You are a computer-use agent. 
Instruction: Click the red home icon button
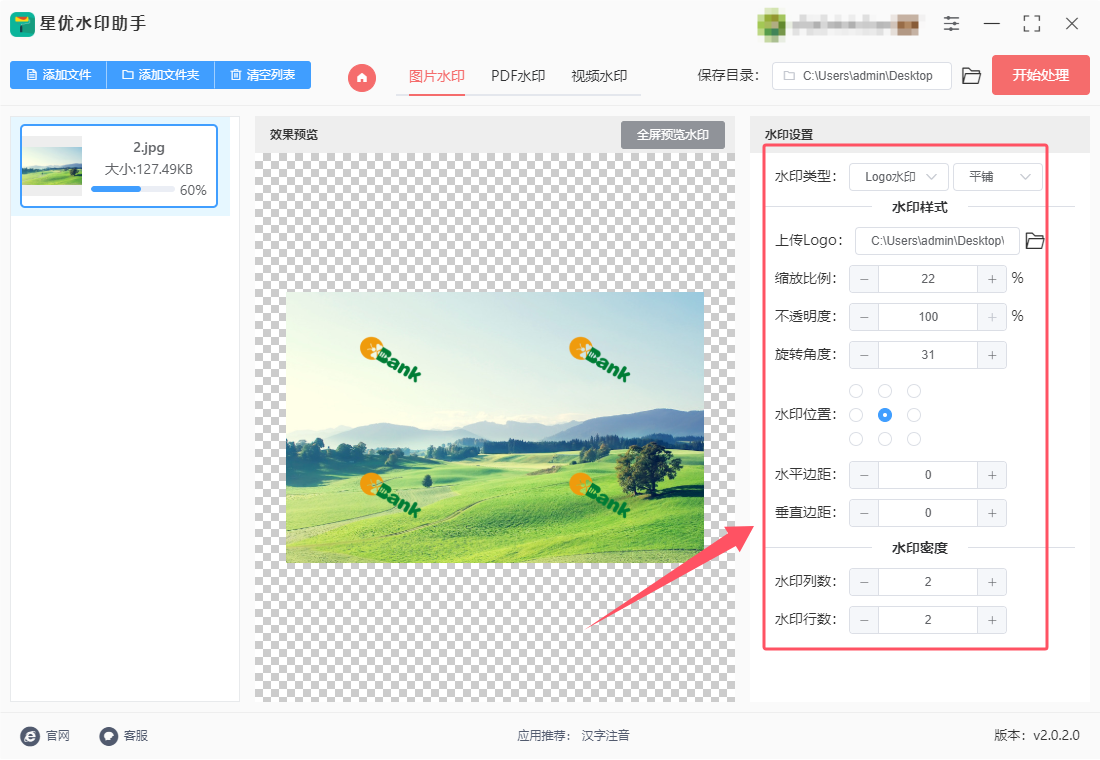pos(362,77)
